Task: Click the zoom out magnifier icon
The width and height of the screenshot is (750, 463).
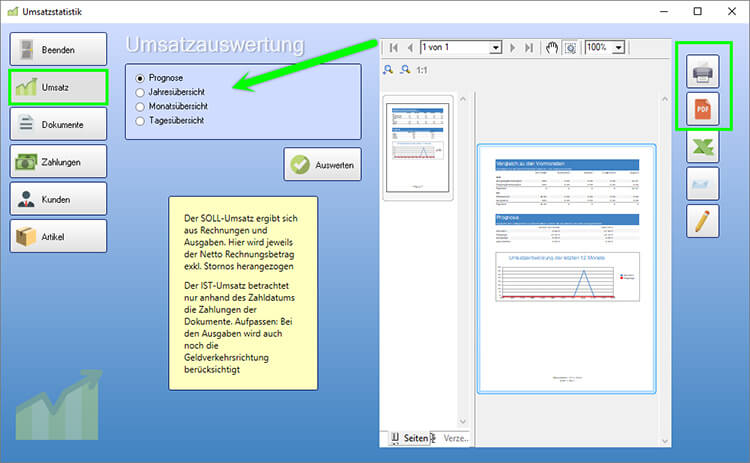Action: point(406,70)
